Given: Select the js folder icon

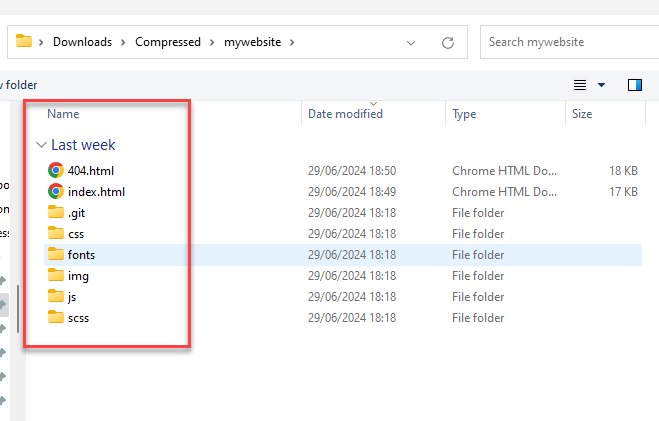Looking at the screenshot, I should pyautogui.click(x=55, y=296).
